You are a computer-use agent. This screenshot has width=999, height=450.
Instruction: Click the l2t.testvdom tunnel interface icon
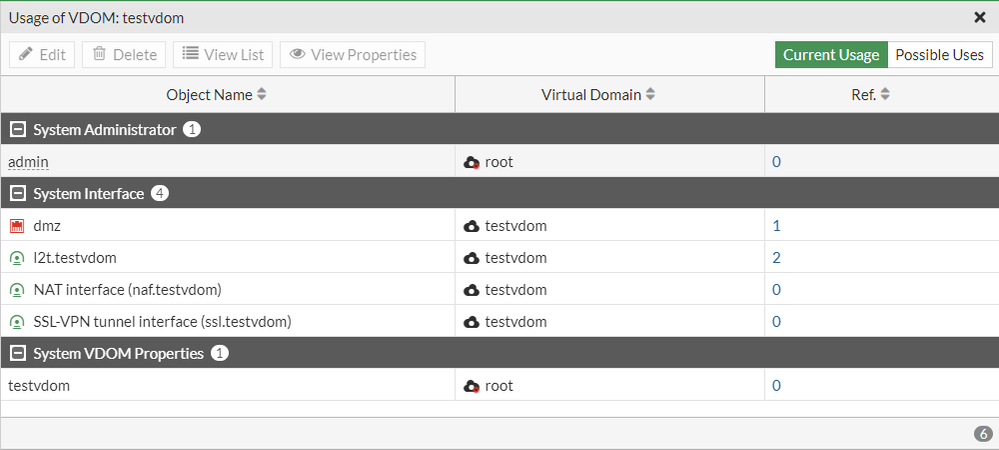pyautogui.click(x=16, y=258)
